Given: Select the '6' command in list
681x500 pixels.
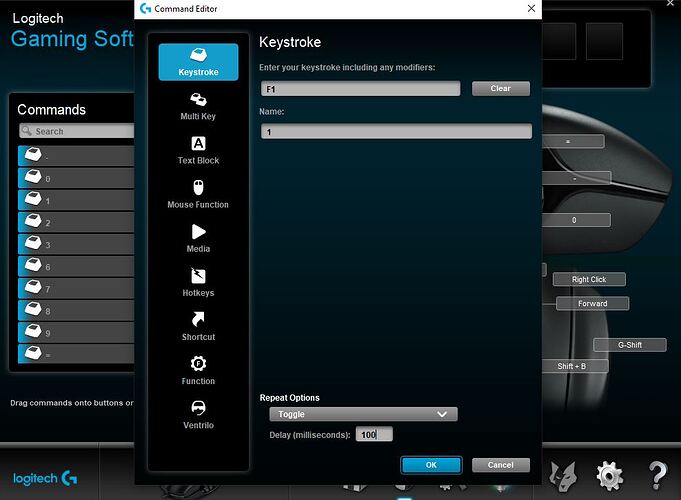Looking at the screenshot, I should (76, 266).
